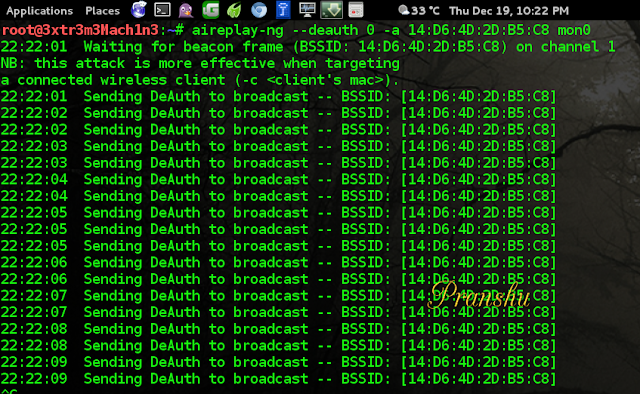Click the MAC address in the command line
The width and height of the screenshot is (640, 394).
coord(478,30)
